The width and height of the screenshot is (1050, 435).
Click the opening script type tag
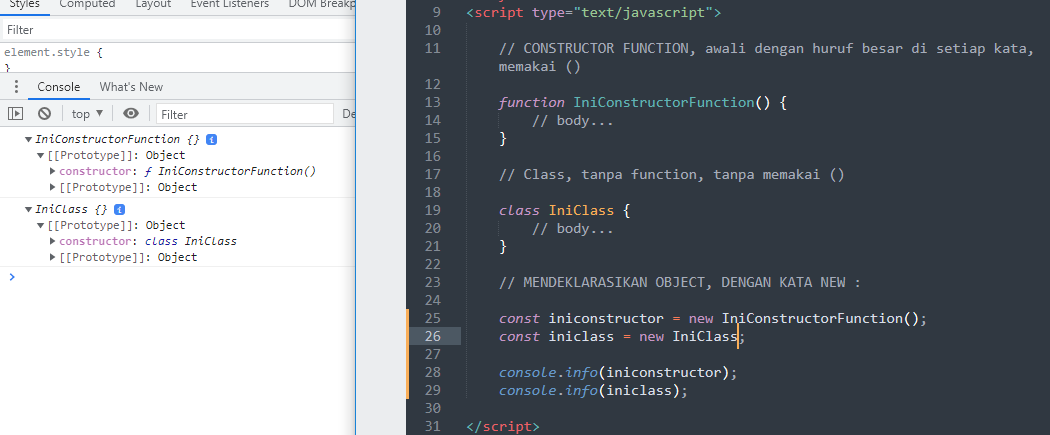click(593, 12)
